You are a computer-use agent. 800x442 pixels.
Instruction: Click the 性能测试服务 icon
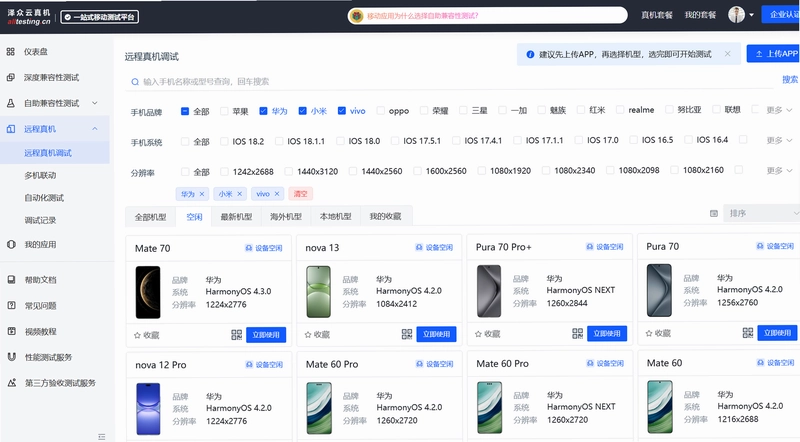(x=11, y=357)
